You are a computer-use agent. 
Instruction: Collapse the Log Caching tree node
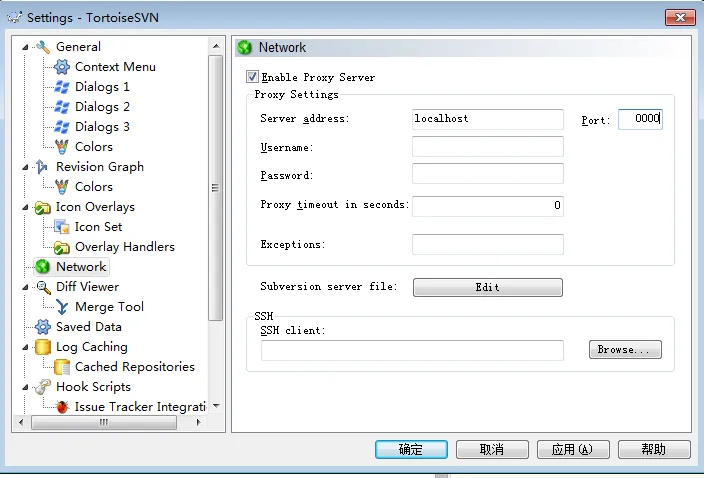pos(26,347)
